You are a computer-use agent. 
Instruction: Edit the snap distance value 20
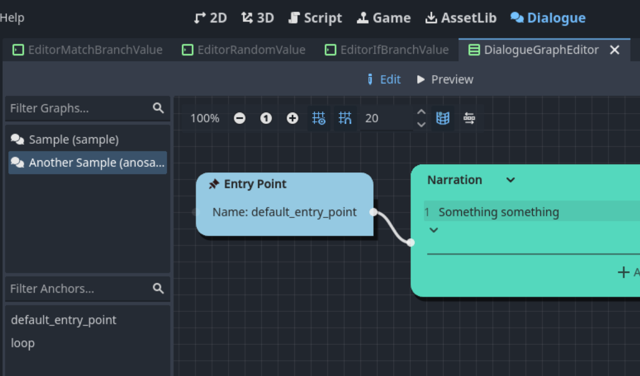point(386,118)
